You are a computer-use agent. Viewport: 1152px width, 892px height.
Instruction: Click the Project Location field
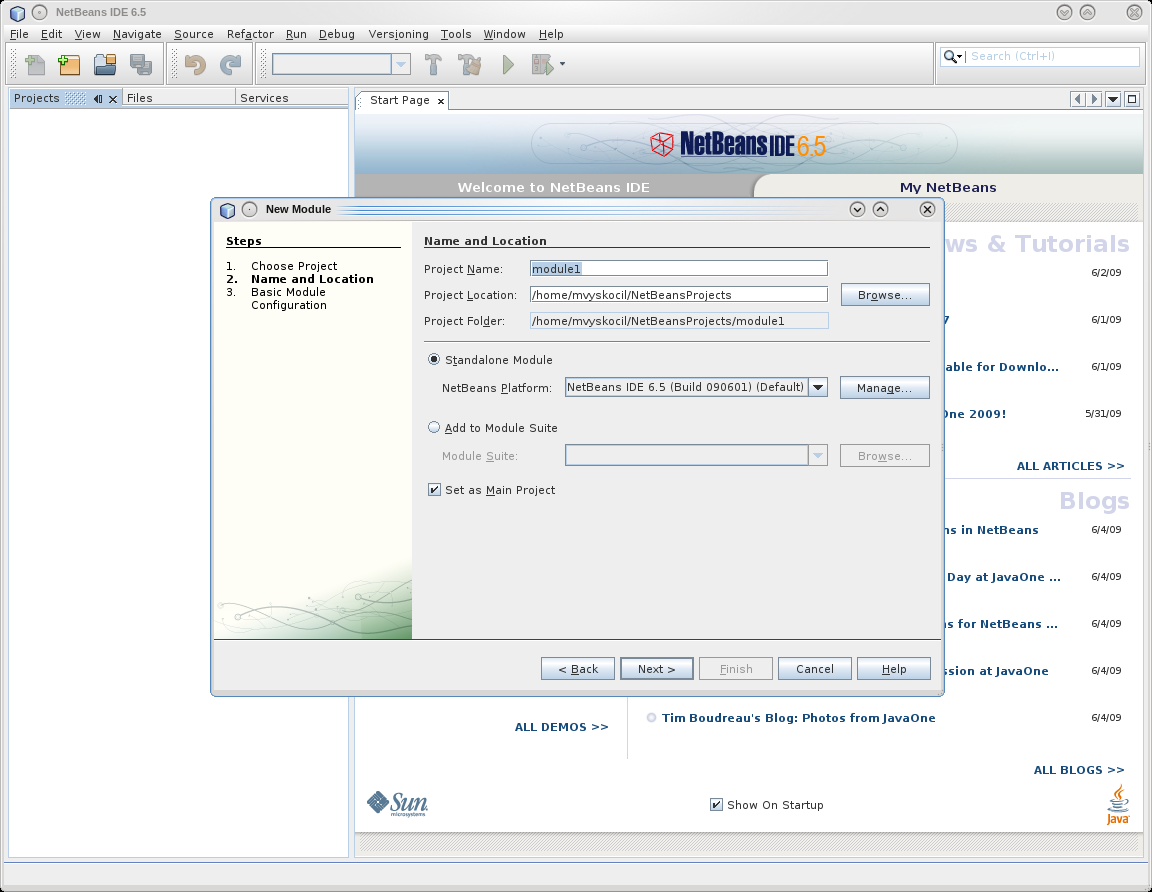[x=679, y=295]
